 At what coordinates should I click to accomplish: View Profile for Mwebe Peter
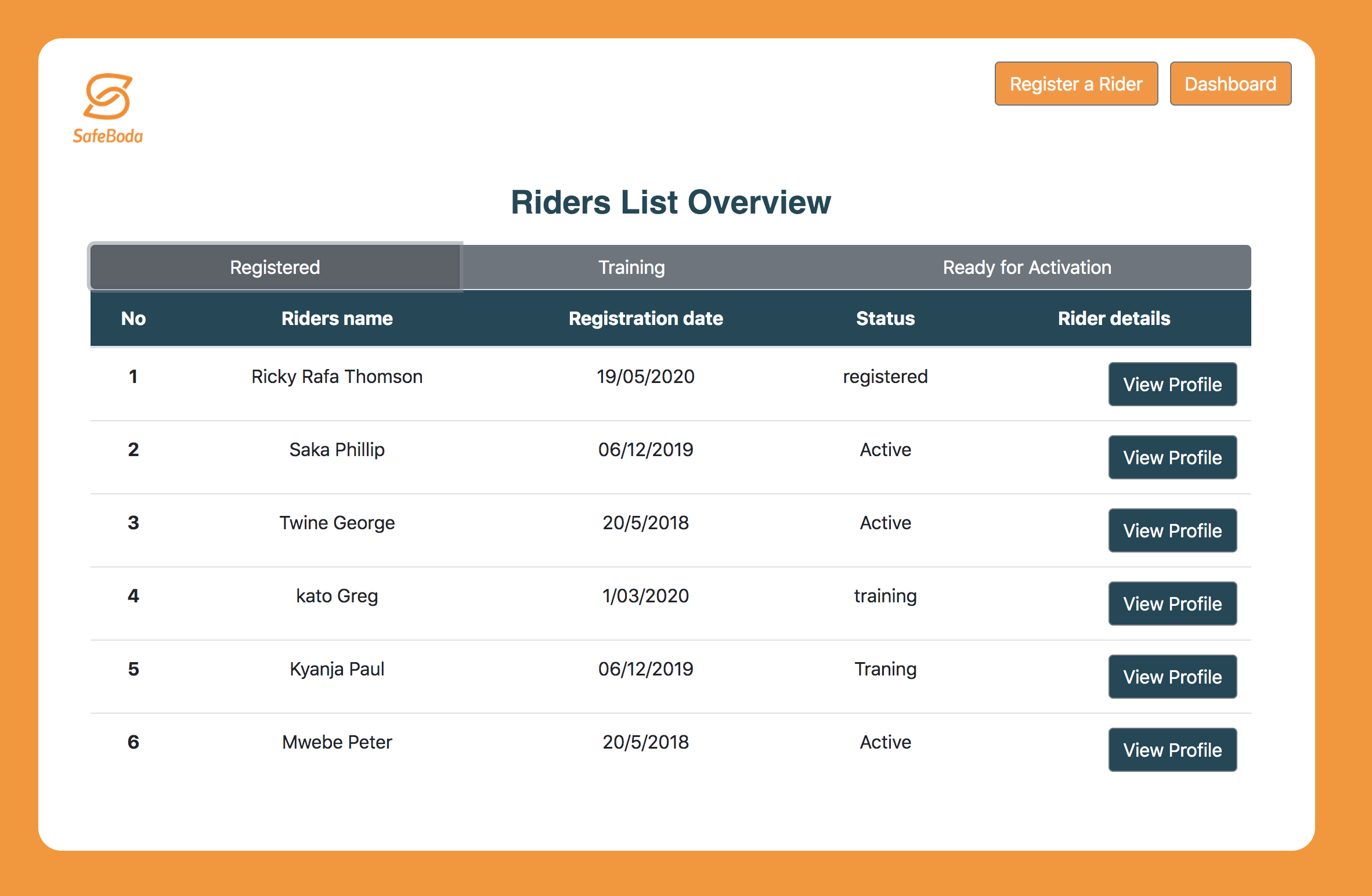coord(1172,750)
